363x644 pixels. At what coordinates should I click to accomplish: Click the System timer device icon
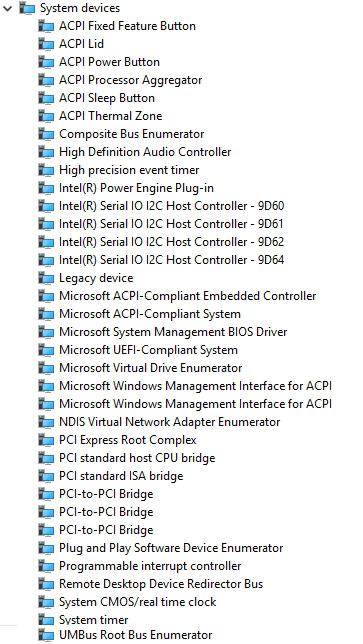(46, 620)
